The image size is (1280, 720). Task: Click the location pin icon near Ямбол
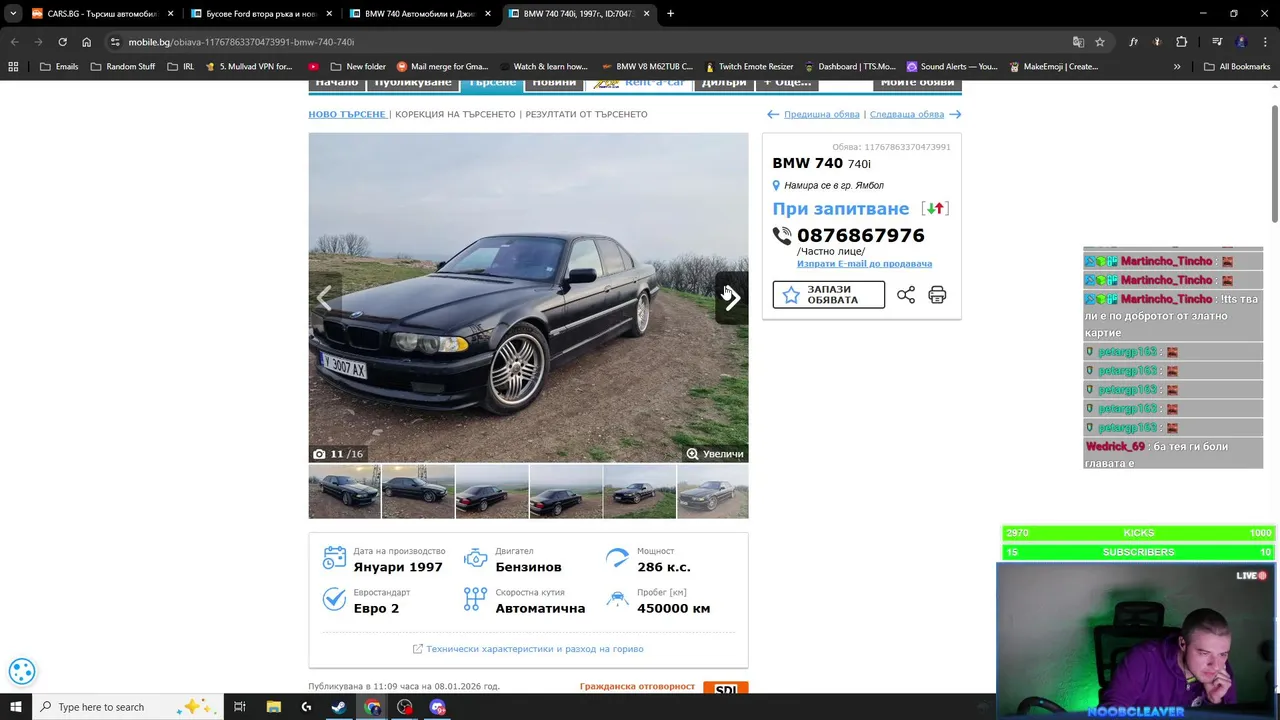[776, 185]
